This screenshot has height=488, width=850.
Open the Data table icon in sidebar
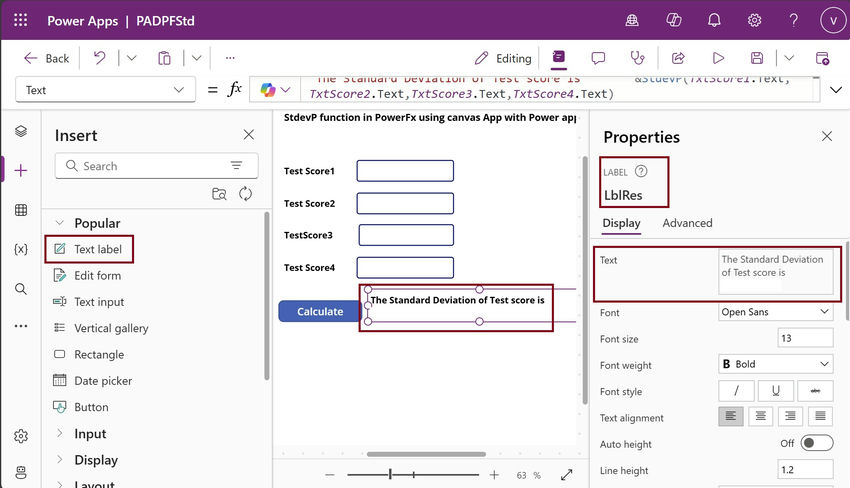(x=21, y=210)
